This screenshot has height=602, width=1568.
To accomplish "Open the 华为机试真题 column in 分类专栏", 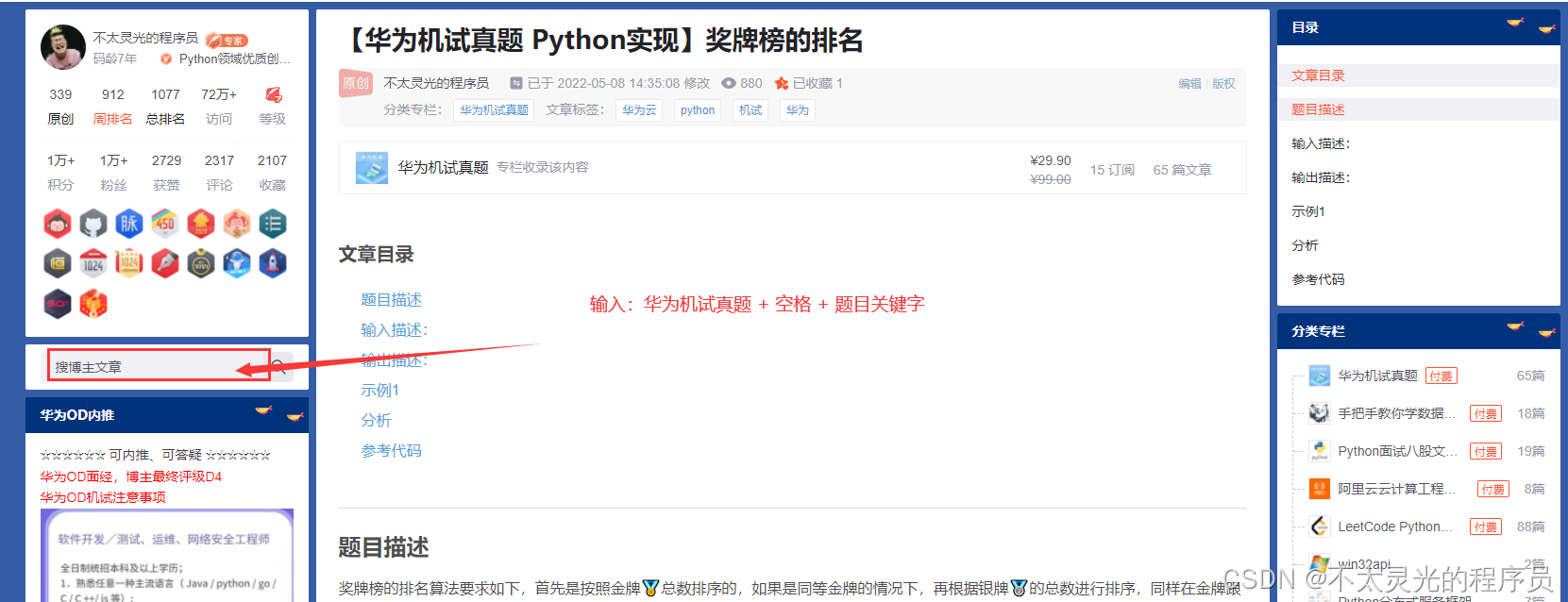I will point(1377,376).
